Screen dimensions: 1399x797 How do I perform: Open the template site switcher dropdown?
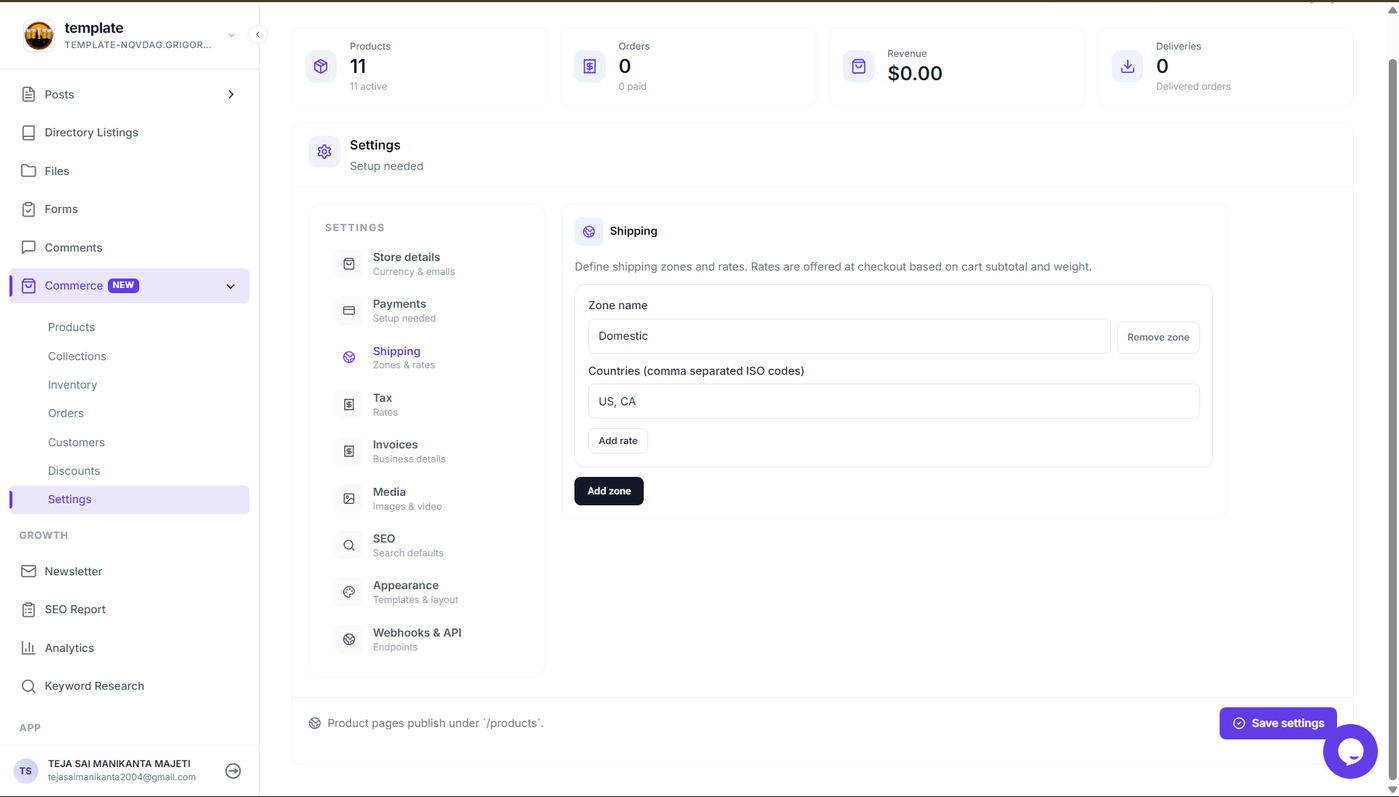(x=231, y=35)
